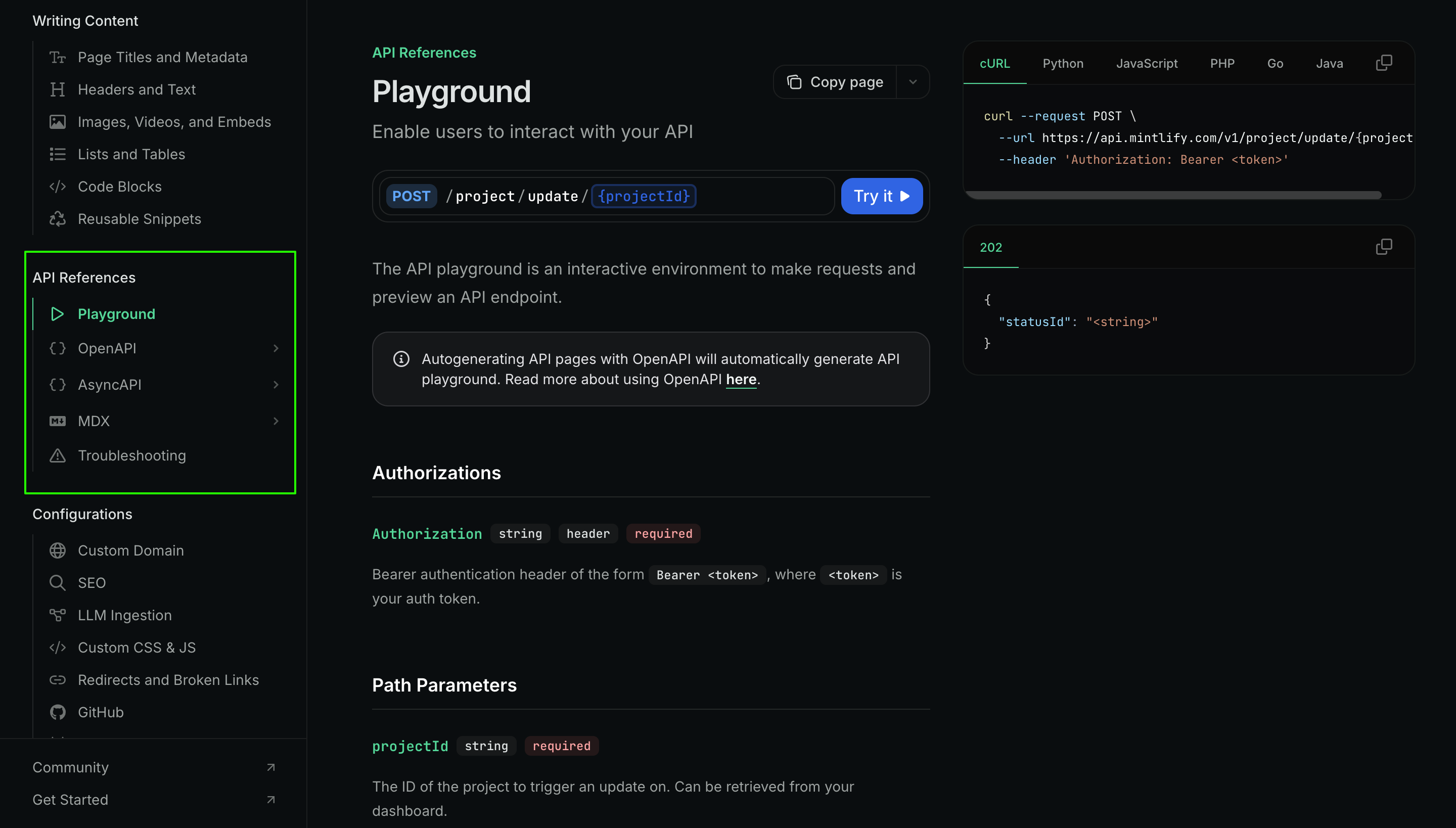
Task: Switch to the Python code tab
Action: click(x=1063, y=64)
